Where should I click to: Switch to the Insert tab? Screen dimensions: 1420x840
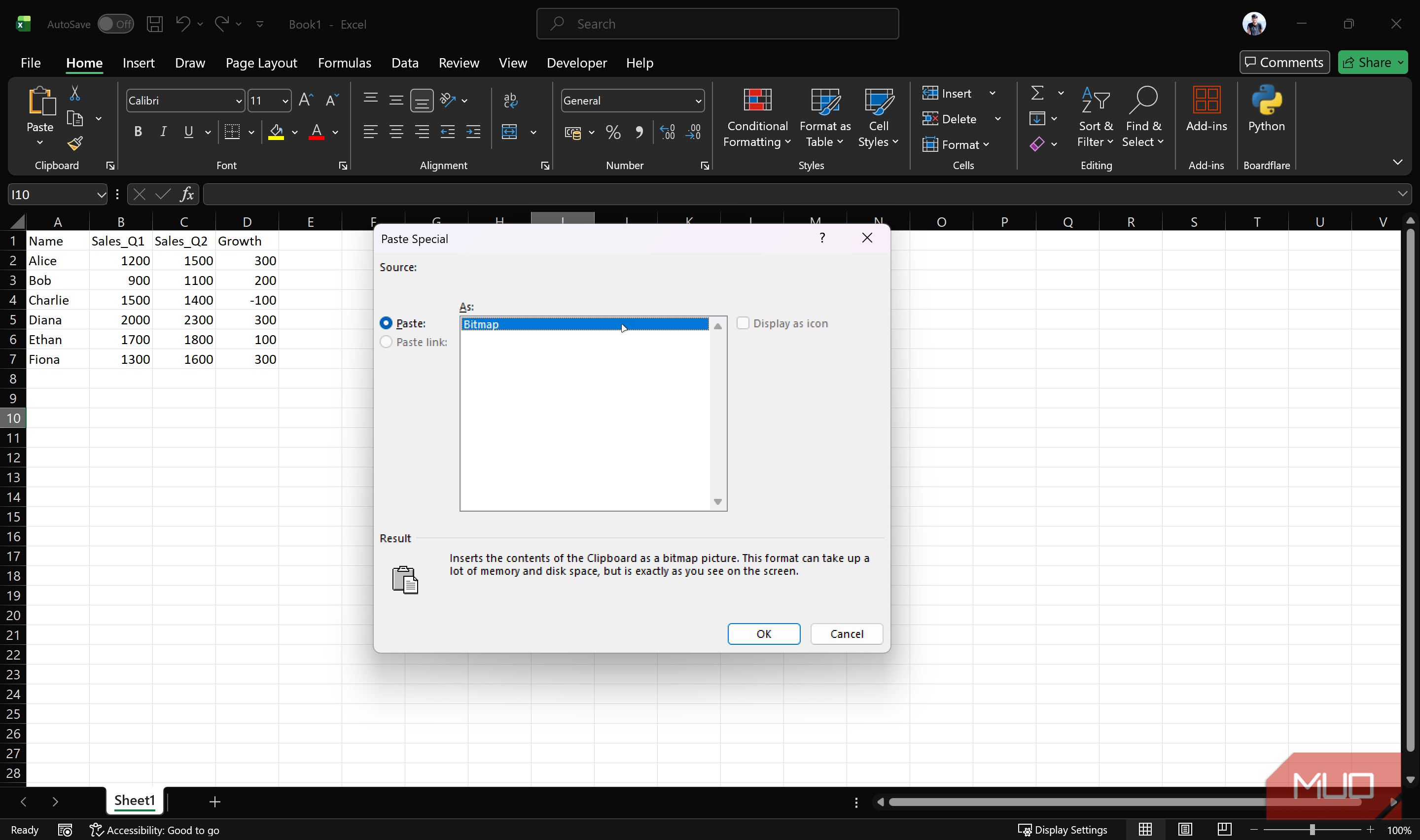pyautogui.click(x=139, y=63)
